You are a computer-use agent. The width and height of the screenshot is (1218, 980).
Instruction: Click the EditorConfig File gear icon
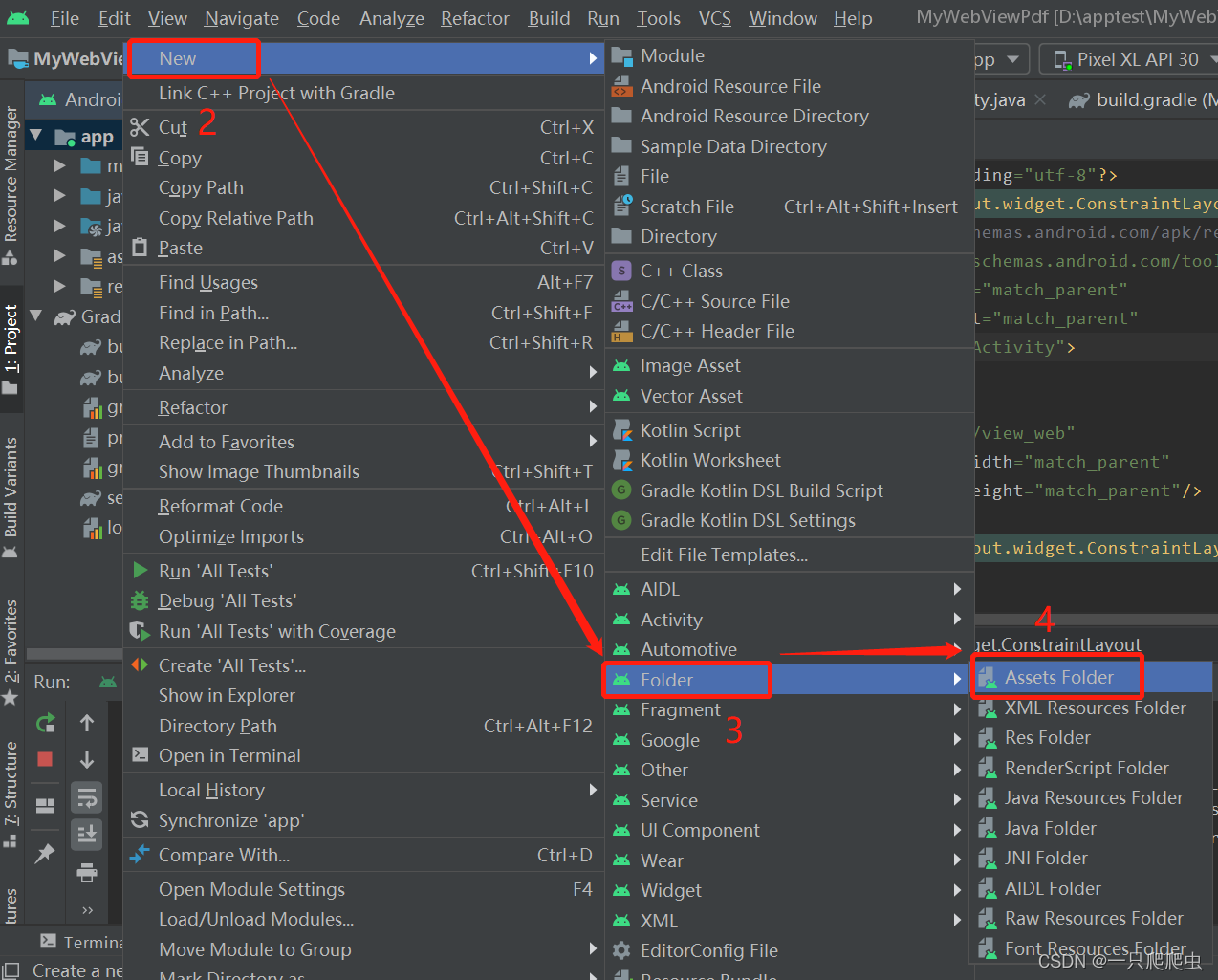tap(621, 950)
